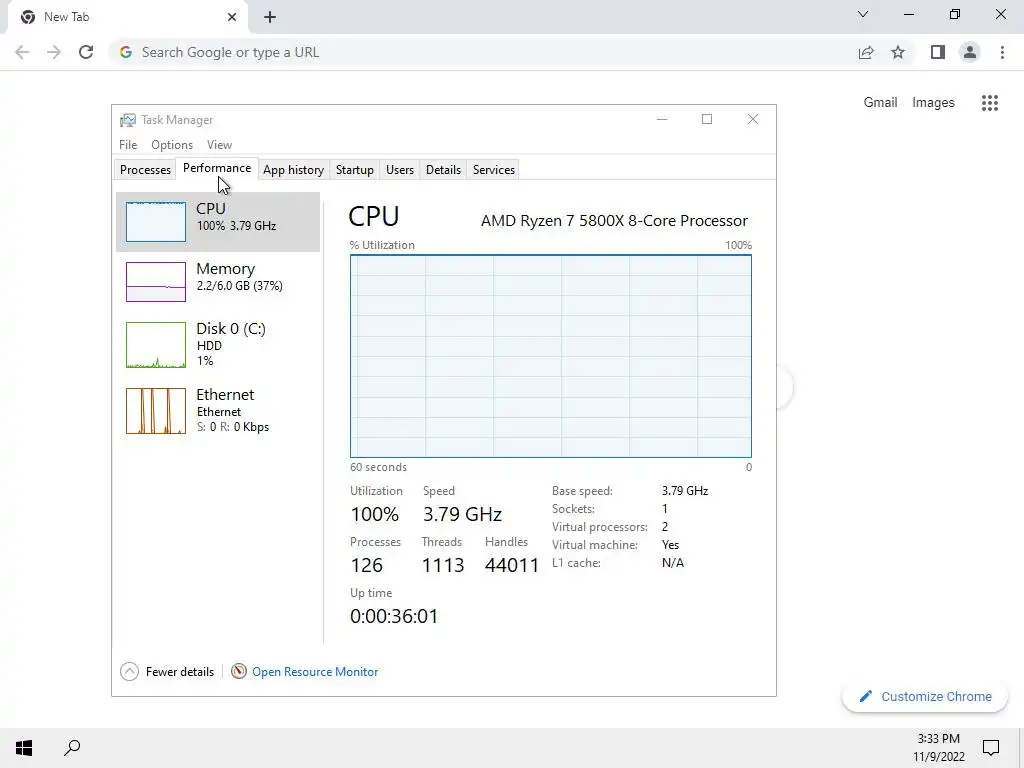Screen dimensions: 1024x768
Task: Open the Windows Start menu
Action: (x=24, y=748)
